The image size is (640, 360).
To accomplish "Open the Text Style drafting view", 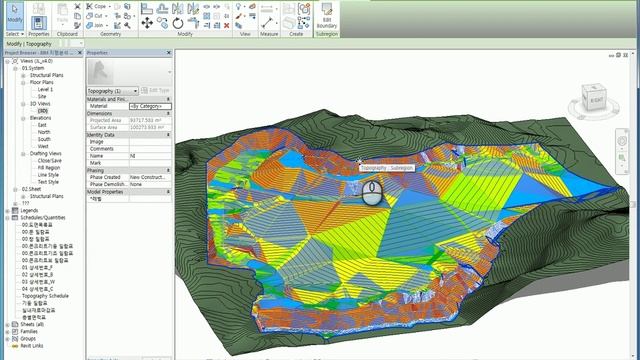I will (x=48, y=182).
